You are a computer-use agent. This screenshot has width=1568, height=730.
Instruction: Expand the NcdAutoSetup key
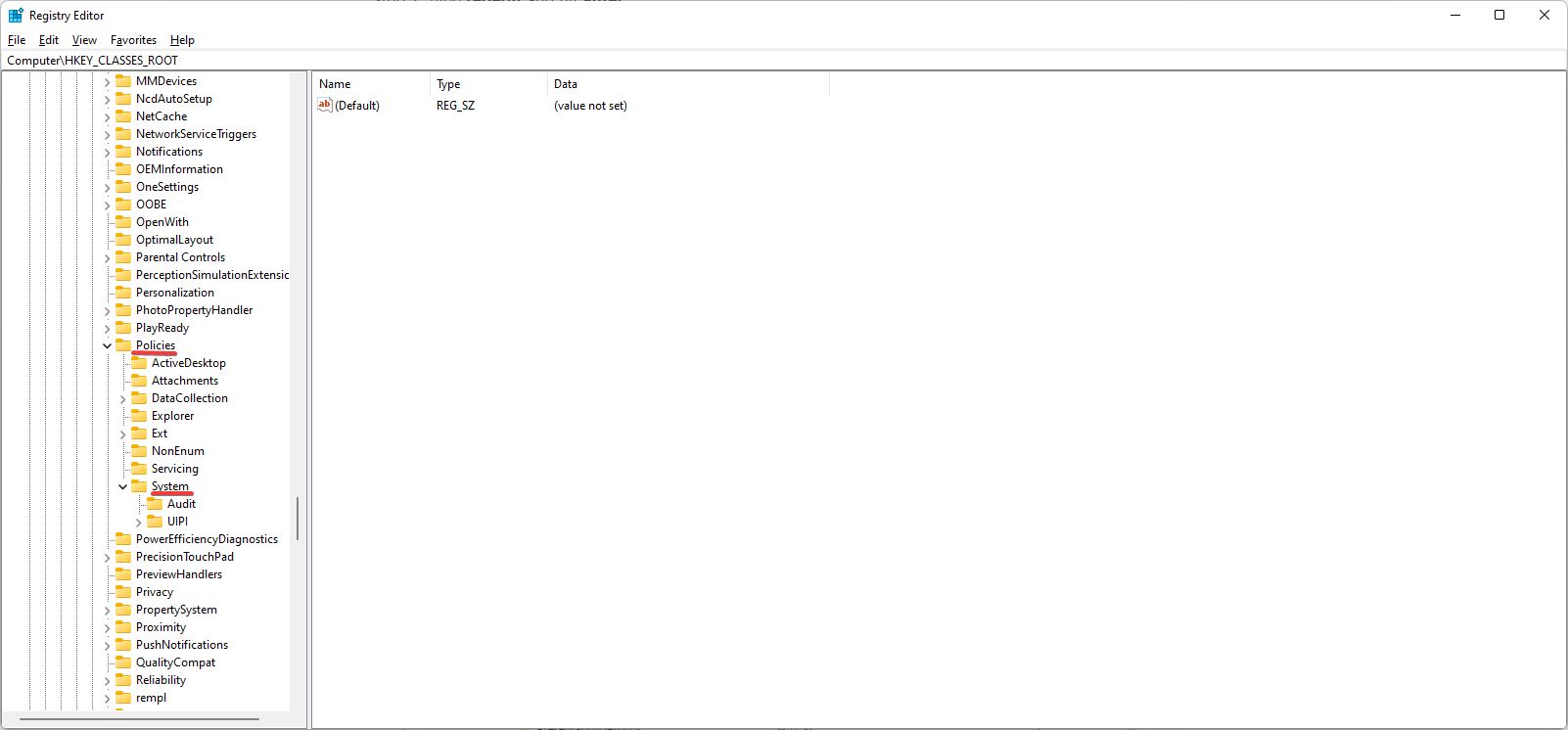click(x=108, y=99)
